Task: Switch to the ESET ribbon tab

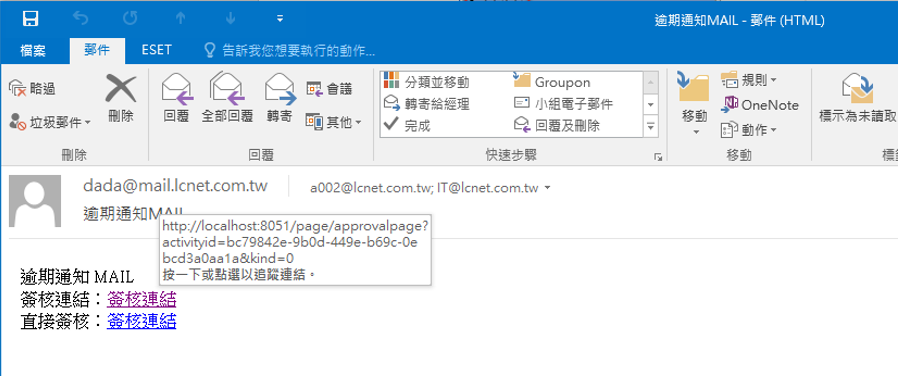Action: 156,50
